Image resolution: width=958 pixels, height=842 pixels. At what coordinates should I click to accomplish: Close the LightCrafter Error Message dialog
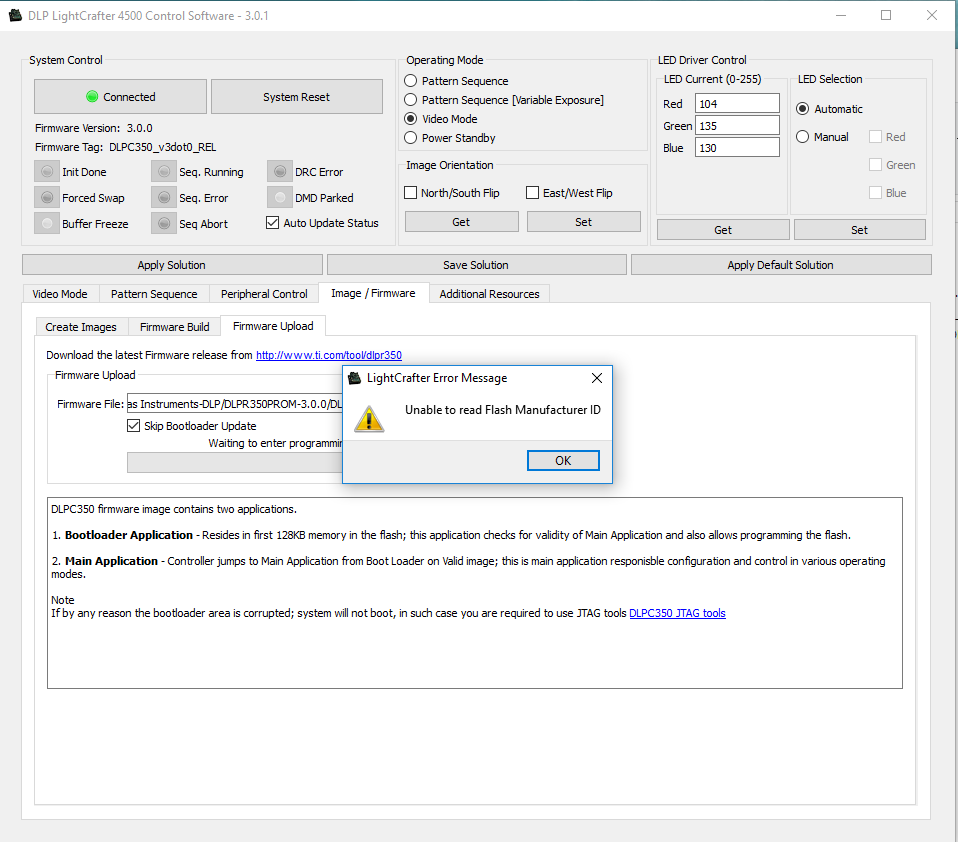[x=597, y=378]
